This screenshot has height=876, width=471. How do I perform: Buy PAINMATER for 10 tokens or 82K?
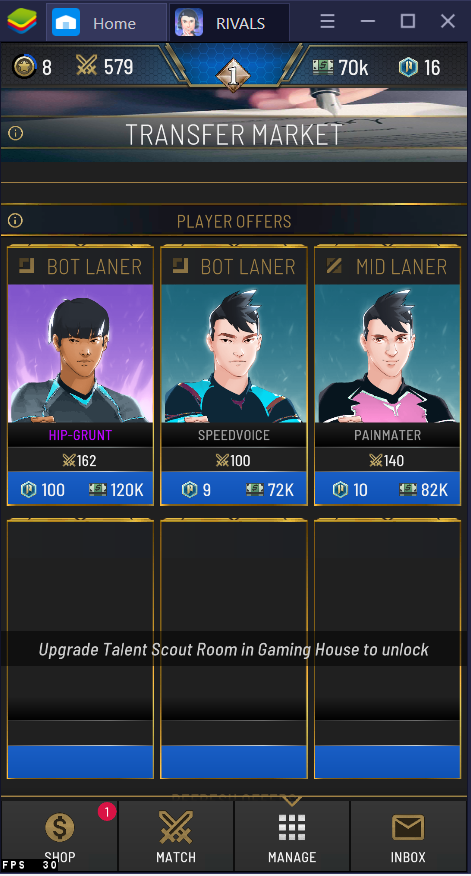[x=387, y=489]
